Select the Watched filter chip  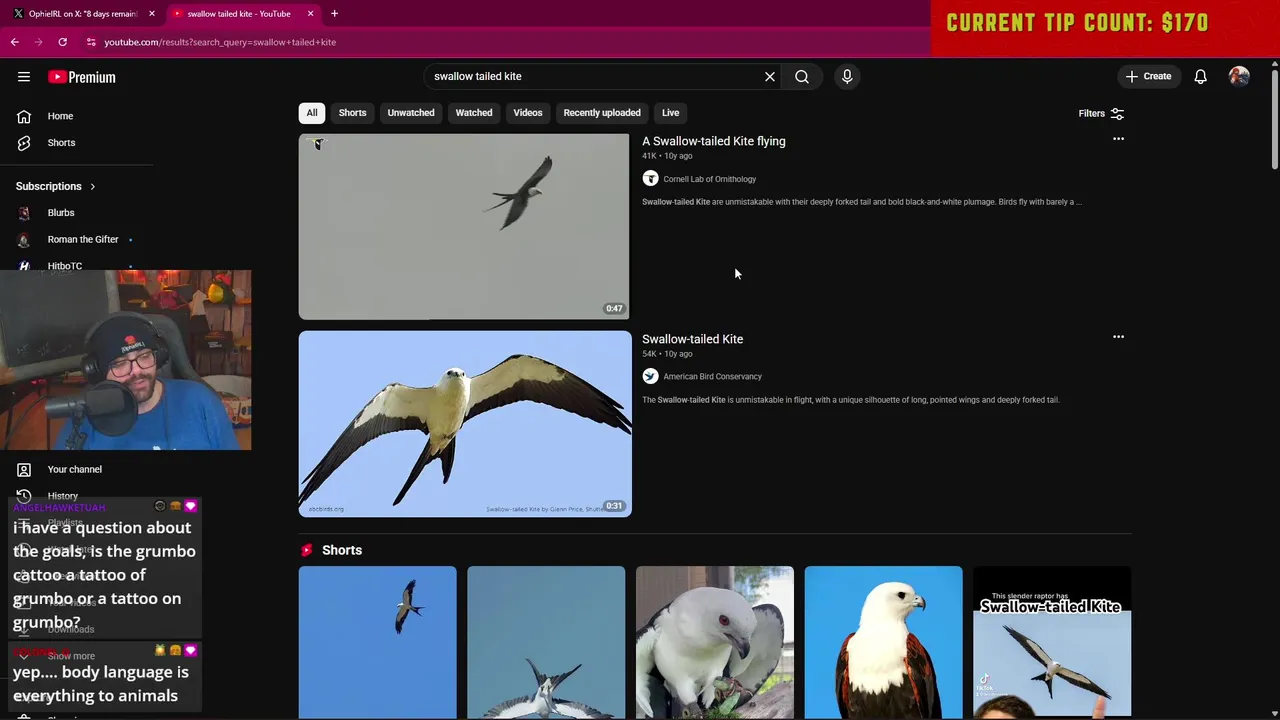coord(474,113)
